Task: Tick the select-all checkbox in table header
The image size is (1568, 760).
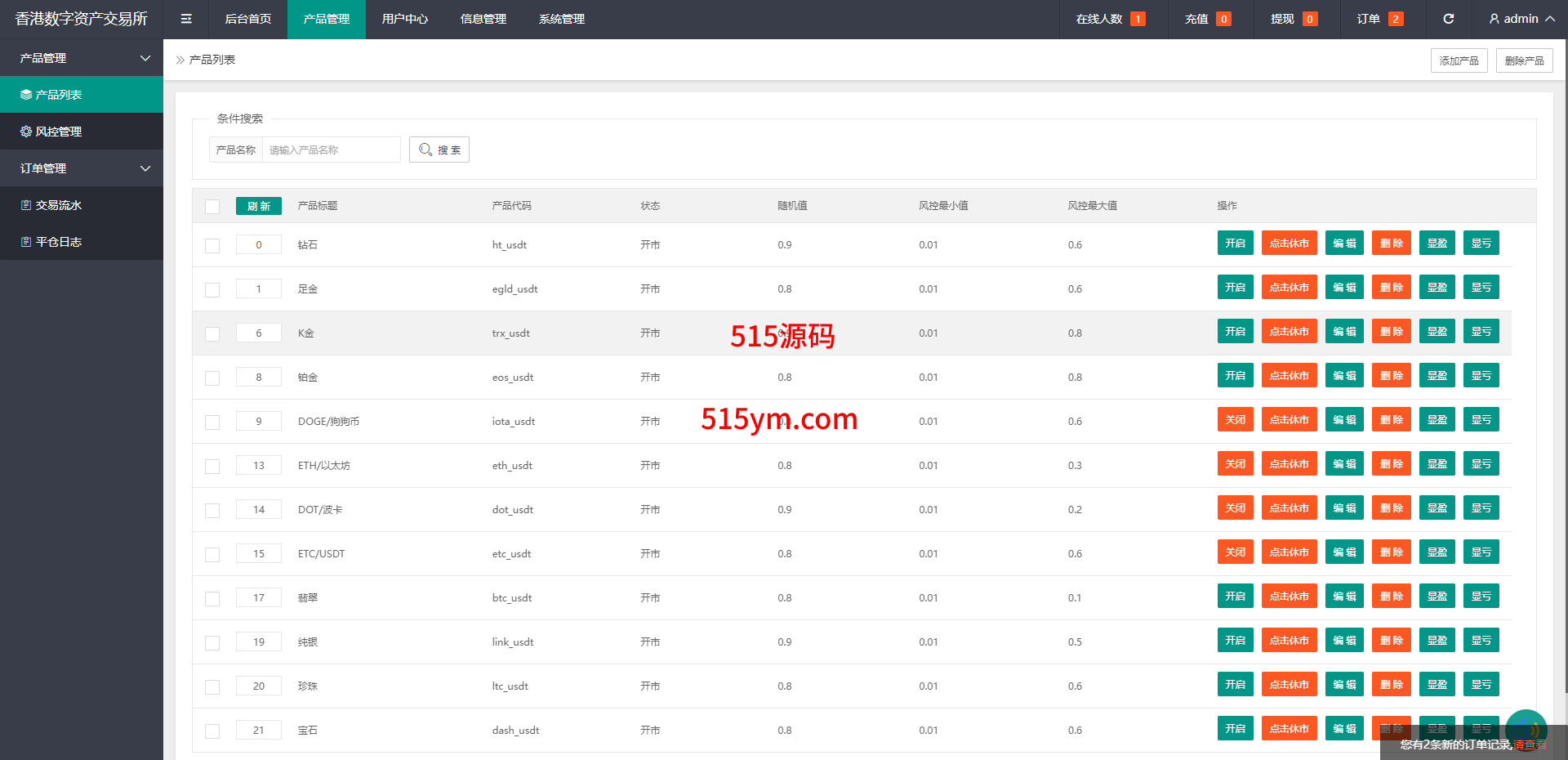Action: click(x=212, y=207)
